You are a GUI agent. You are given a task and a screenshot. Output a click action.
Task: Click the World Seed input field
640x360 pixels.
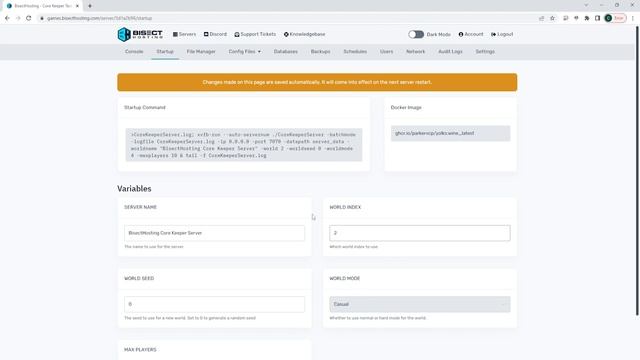click(x=214, y=304)
